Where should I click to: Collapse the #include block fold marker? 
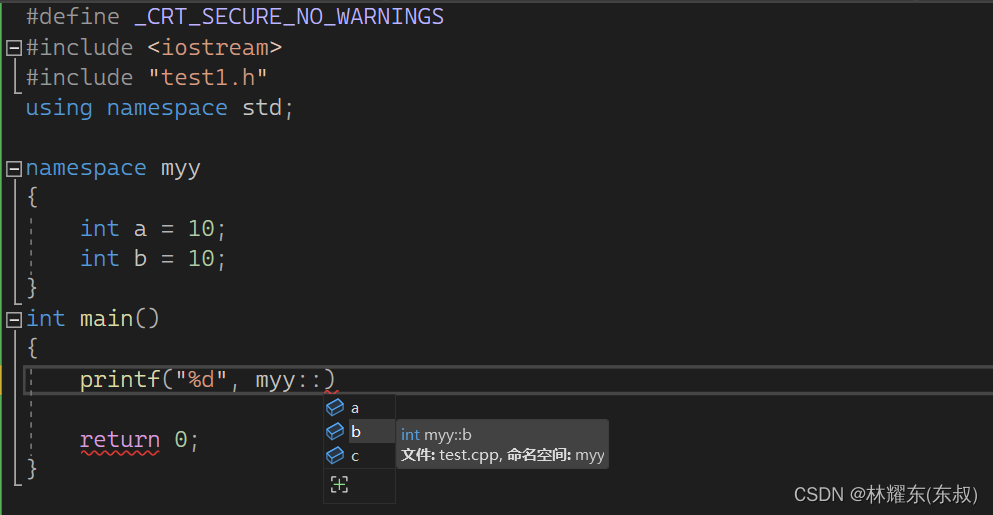pos(14,48)
